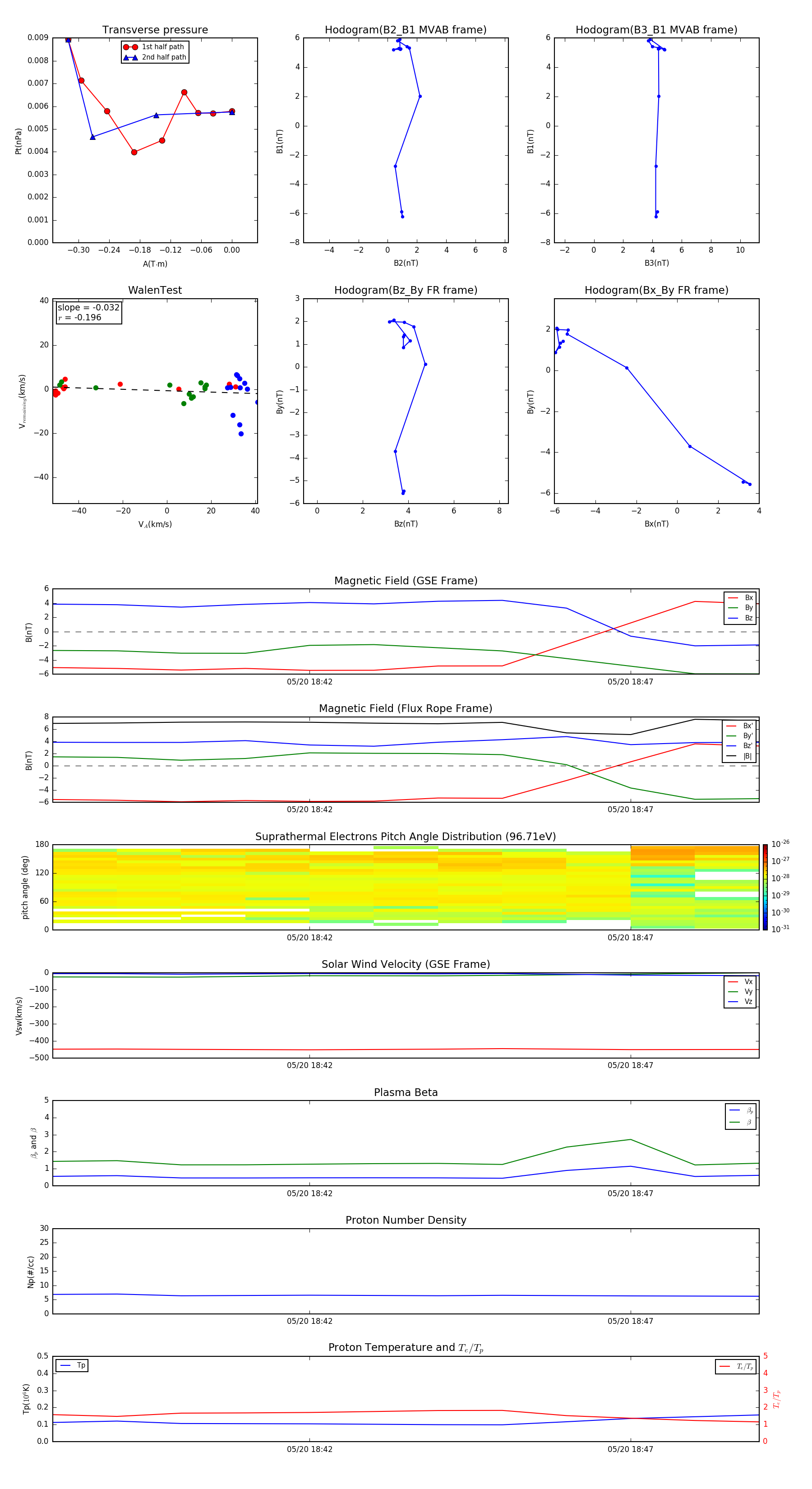Click the 'r = -0.196' annotation
812x1489 pixels.
(80, 317)
